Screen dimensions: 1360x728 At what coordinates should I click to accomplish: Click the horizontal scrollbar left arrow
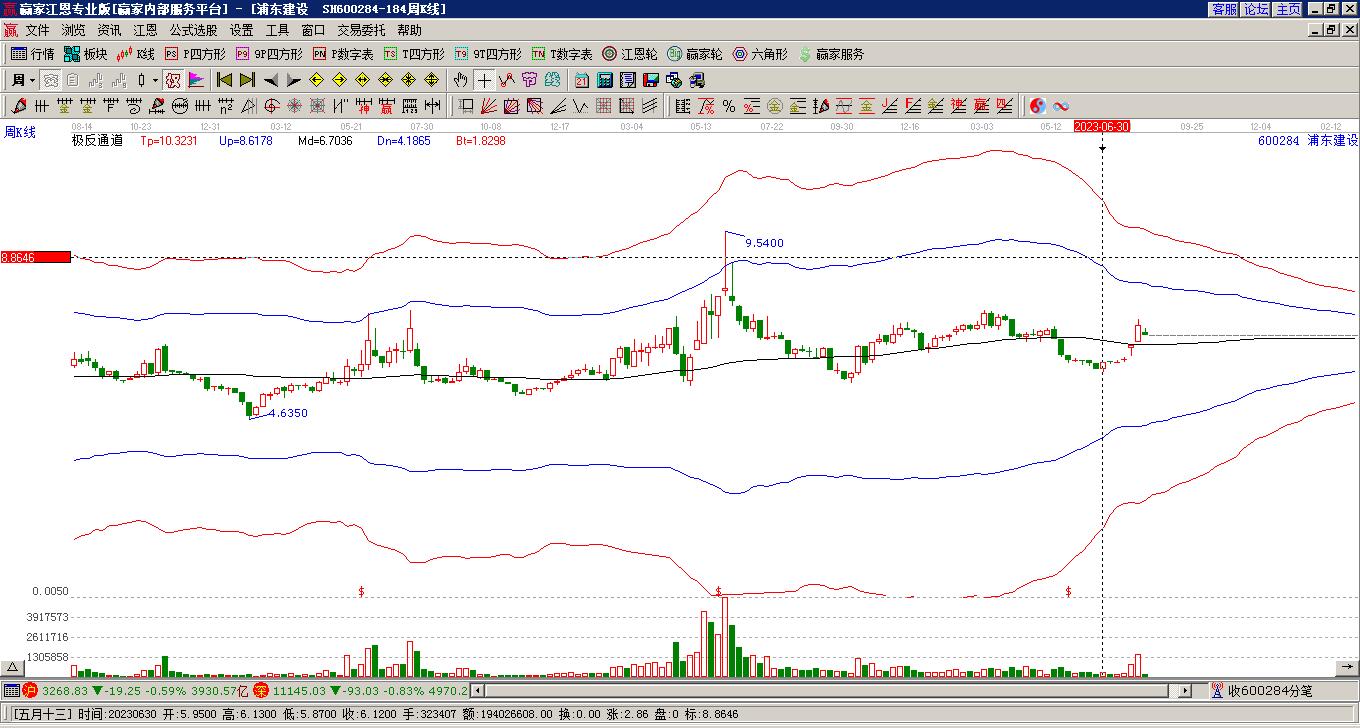pyautogui.click(x=478, y=690)
